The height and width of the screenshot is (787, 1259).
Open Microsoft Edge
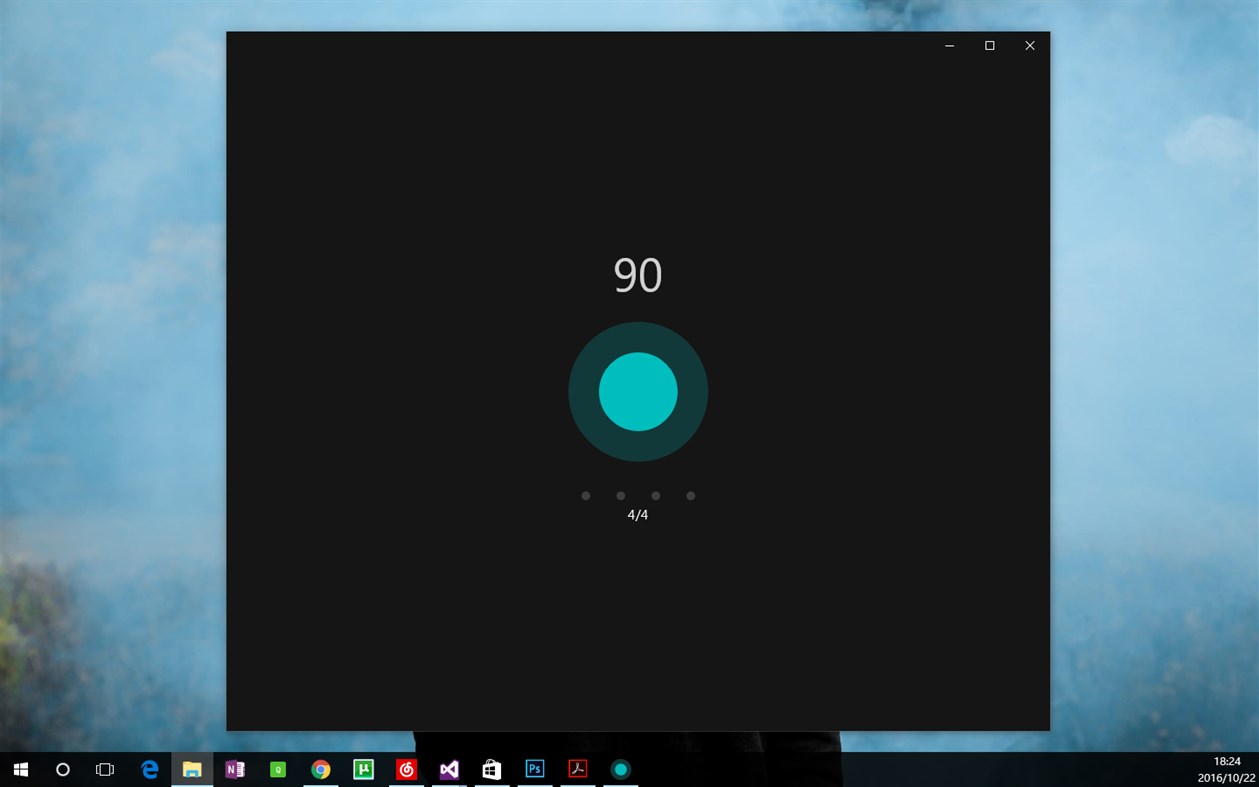coord(149,769)
